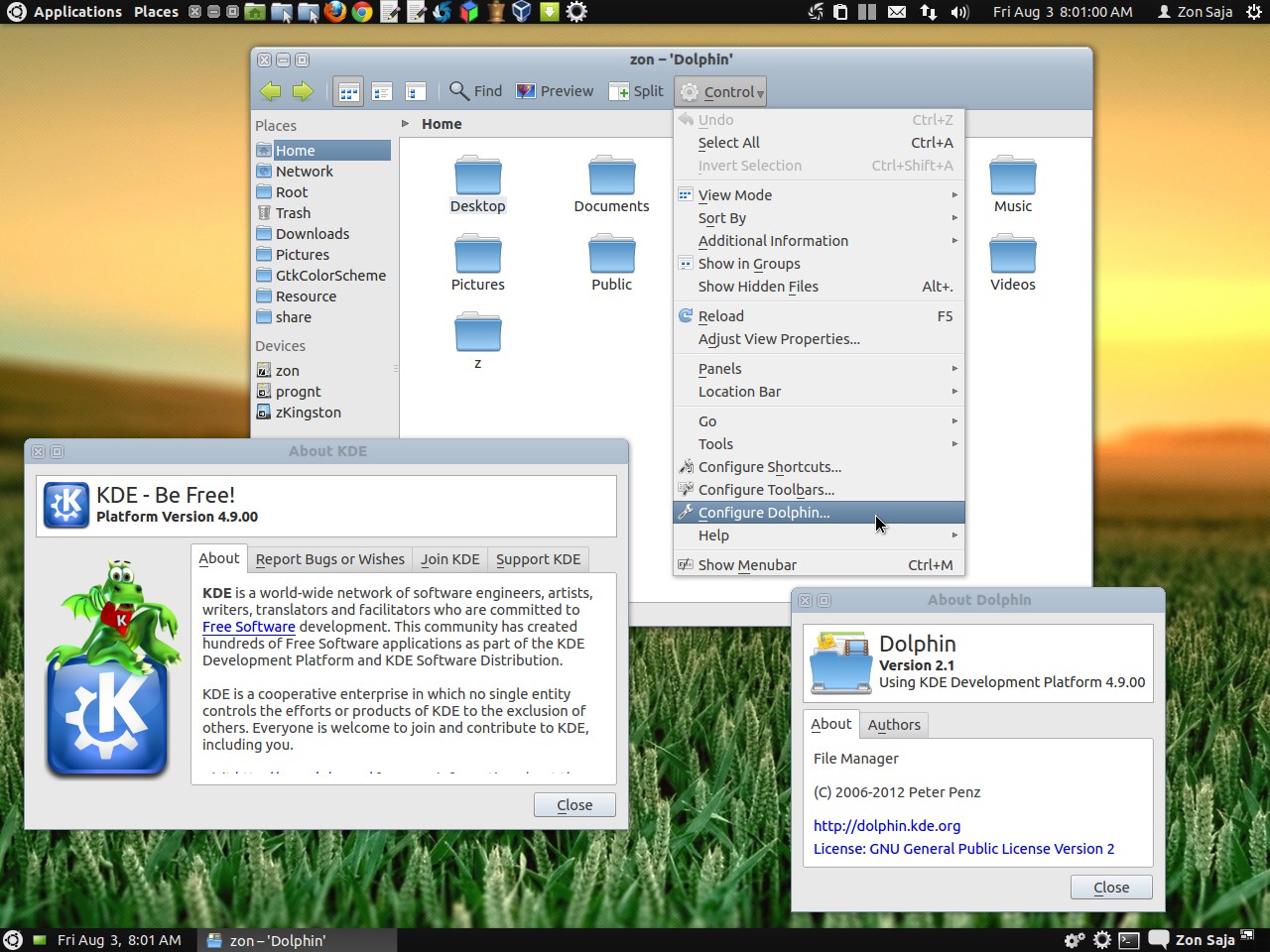
Task: Toggle Preview in the Dolphin toolbar
Action: click(x=554, y=91)
